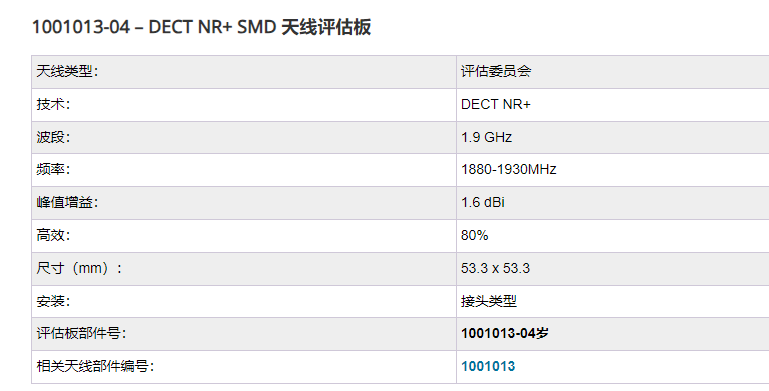Click the DECT NR+ technology value

pos(496,104)
